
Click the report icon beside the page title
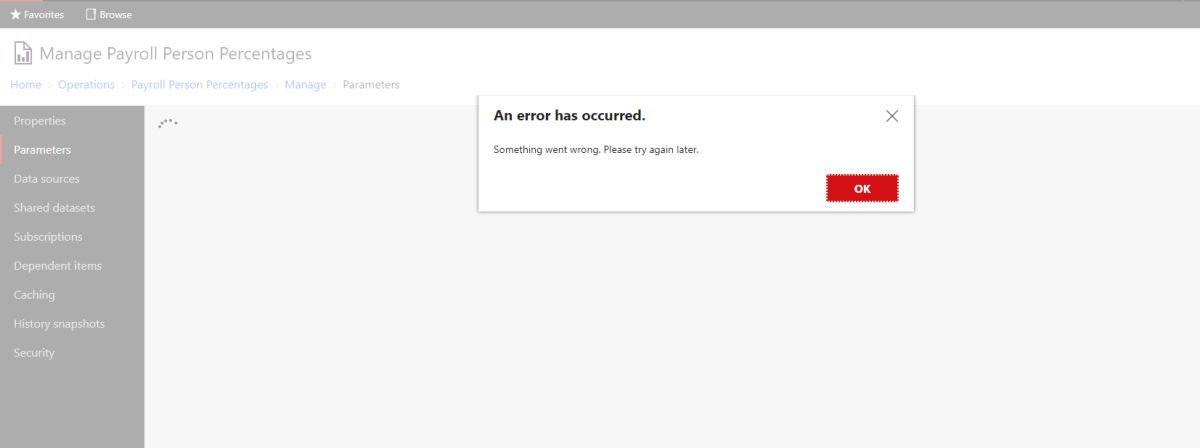[x=22, y=54]
